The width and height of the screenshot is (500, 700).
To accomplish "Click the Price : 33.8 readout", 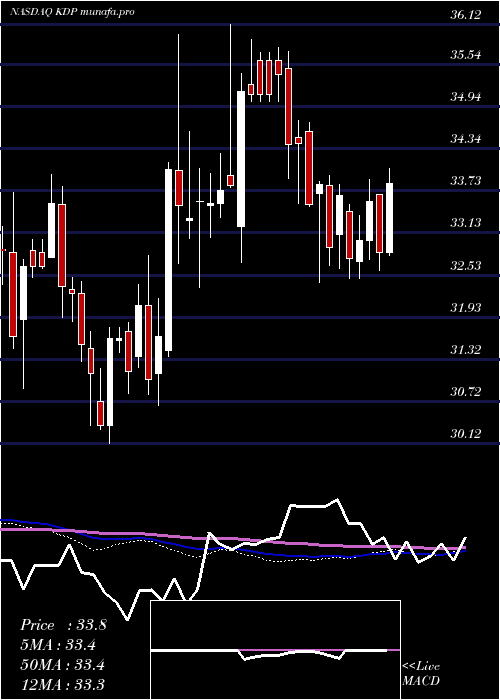I will [63, 625].
